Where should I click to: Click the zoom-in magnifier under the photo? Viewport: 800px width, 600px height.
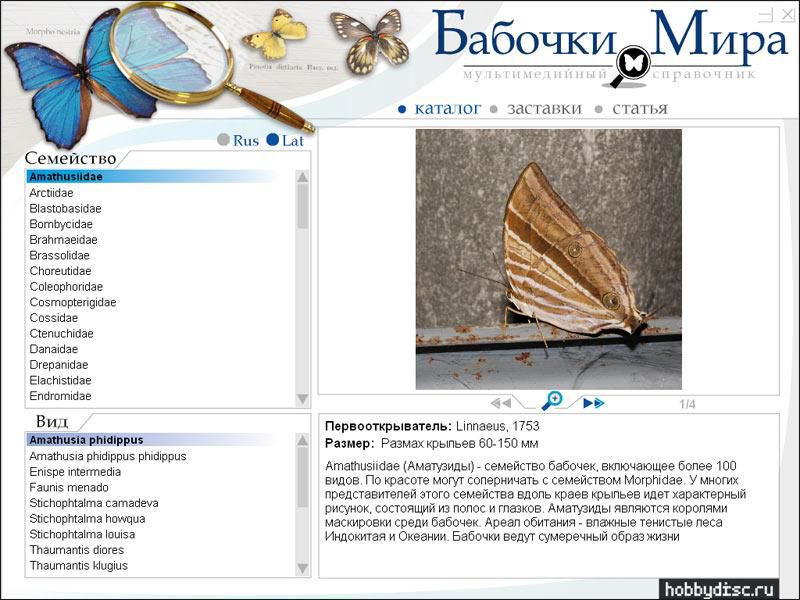pyautogui.click(x=552, y=401)
